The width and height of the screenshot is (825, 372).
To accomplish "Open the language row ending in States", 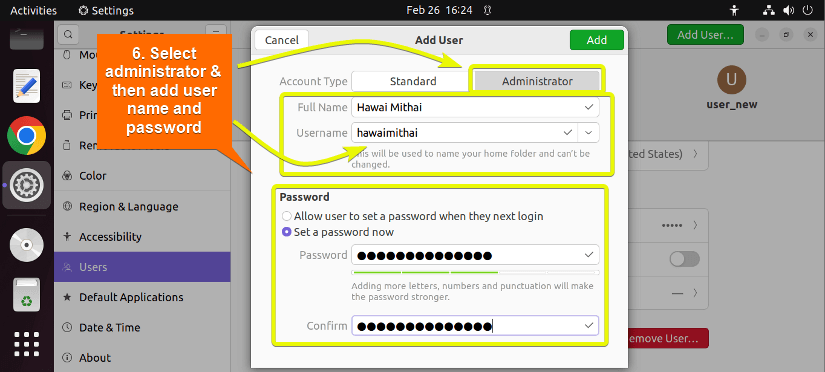I will tap(668, 154).
